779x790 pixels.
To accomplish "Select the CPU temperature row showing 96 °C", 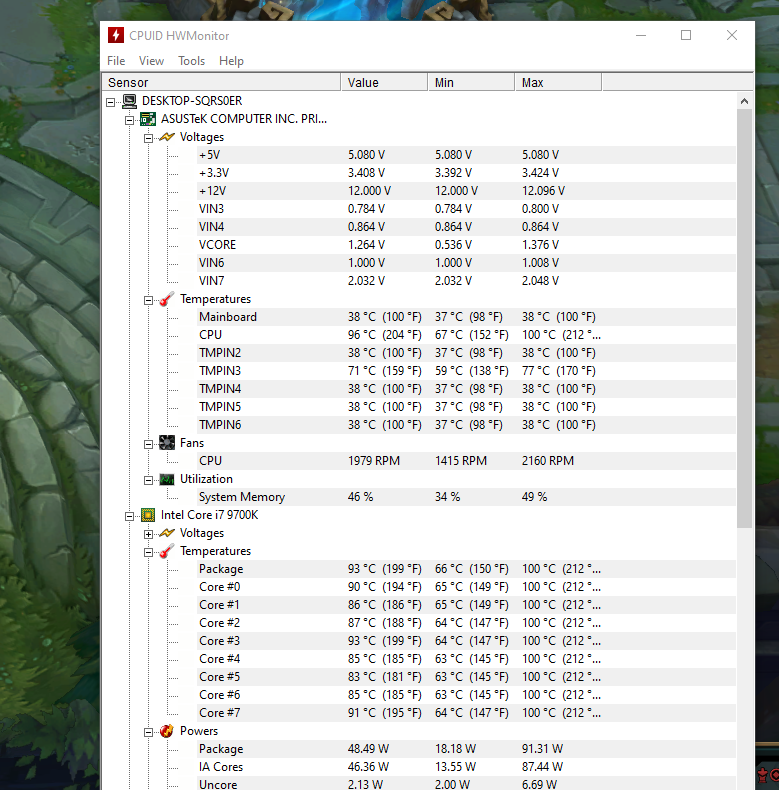I will point(466,335).
